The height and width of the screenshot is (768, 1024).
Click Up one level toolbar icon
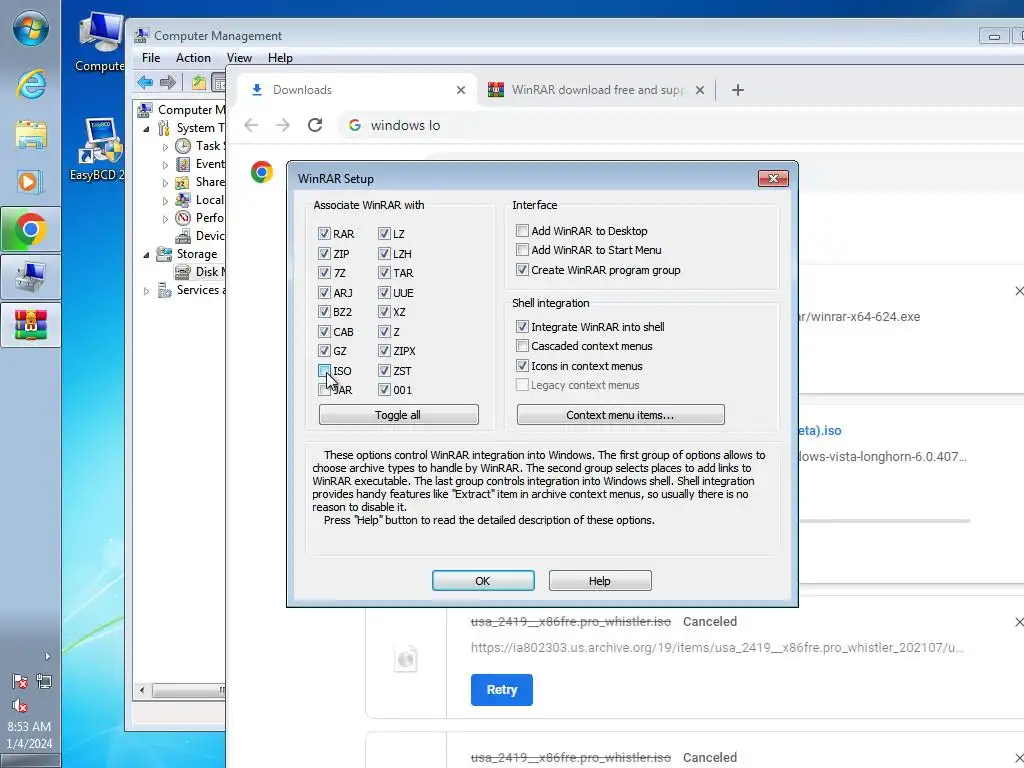tap(199, 82)
